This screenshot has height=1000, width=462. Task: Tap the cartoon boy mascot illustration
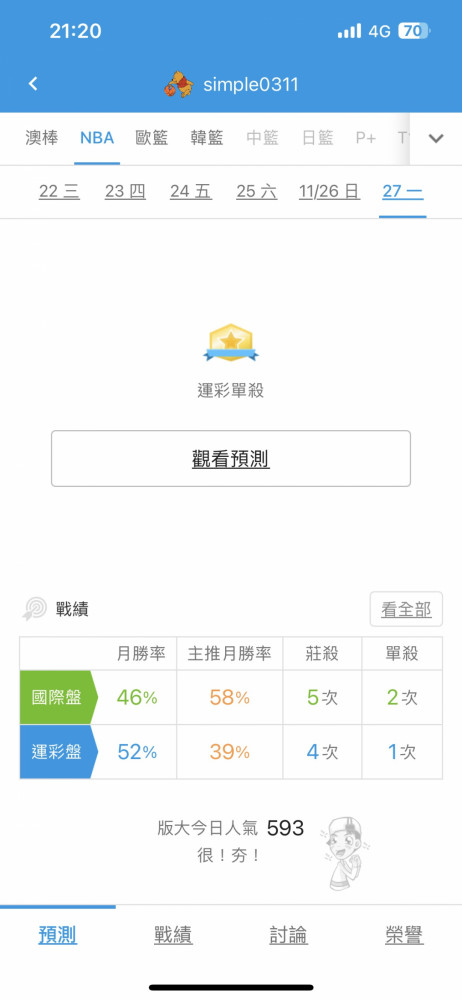(x=344, y=853)
